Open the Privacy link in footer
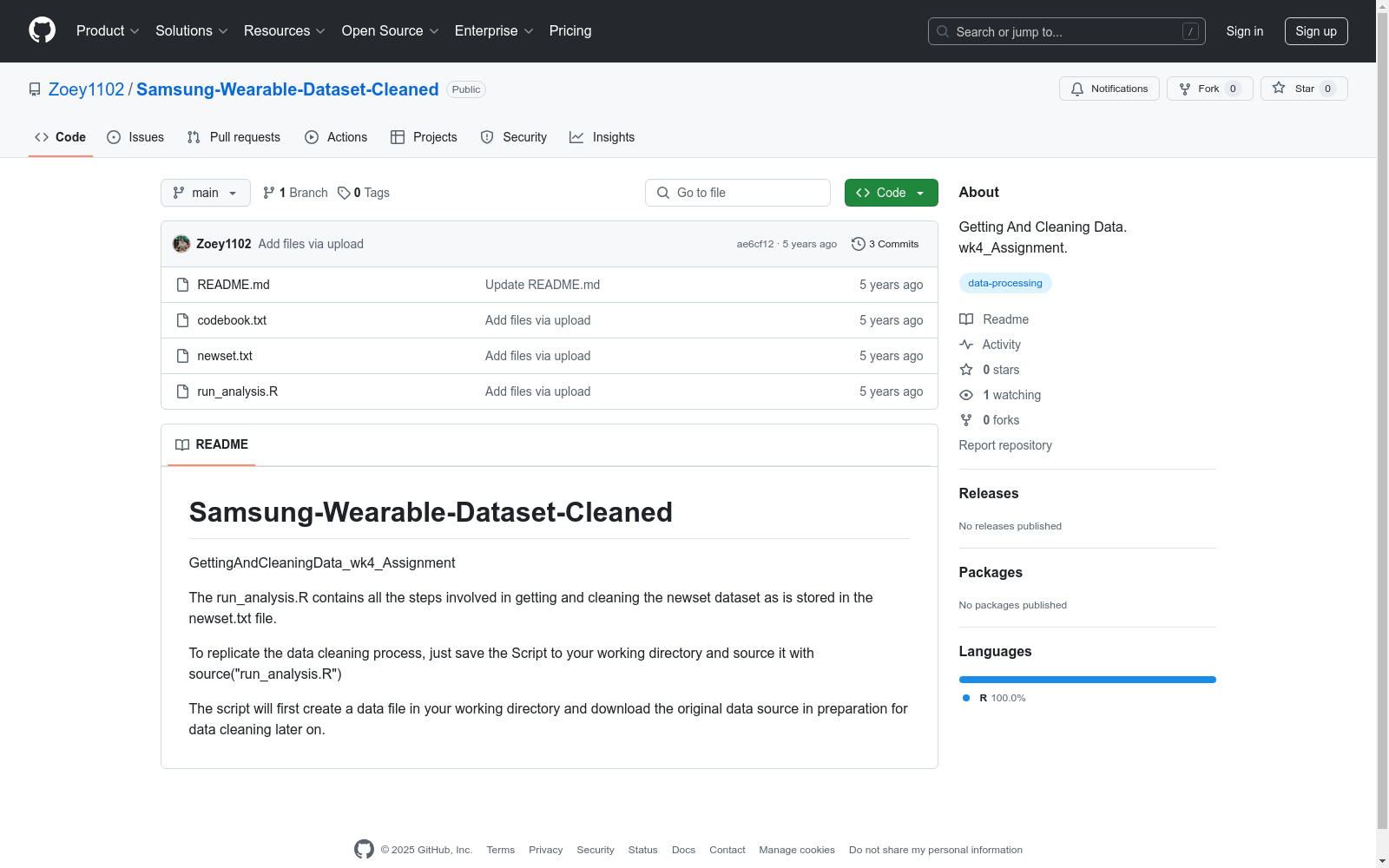This screenshot has height=868, width=1389. pos(546,850)
